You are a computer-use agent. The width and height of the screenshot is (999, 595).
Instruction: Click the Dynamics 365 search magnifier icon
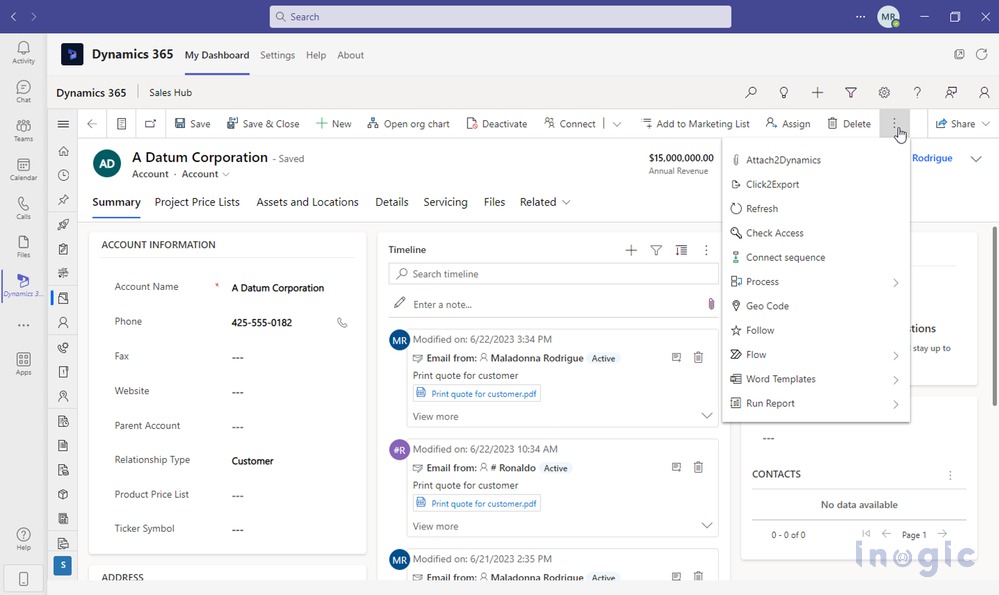click(x=751, y=92)
